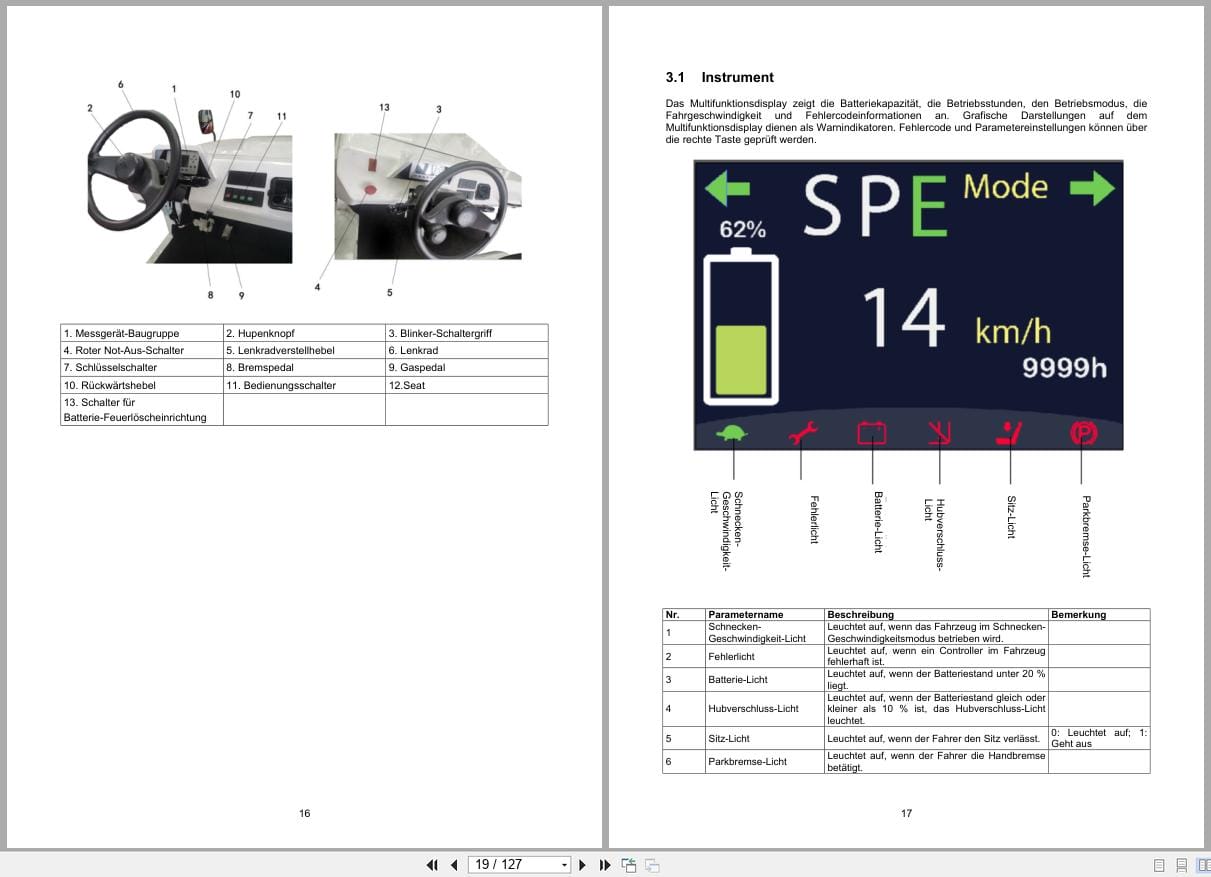
Task: Click the Batterie-Licht battery icon
Action: point(874,431)
